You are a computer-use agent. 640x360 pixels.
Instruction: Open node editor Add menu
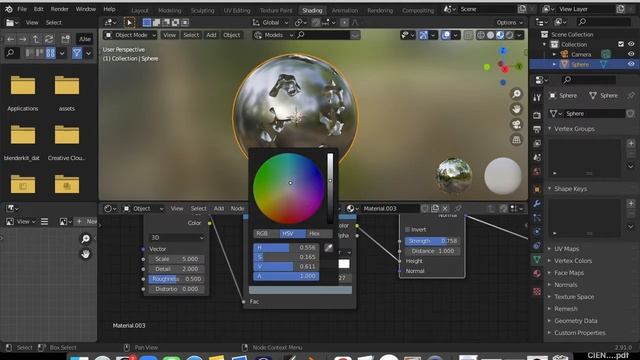[219, 209]
